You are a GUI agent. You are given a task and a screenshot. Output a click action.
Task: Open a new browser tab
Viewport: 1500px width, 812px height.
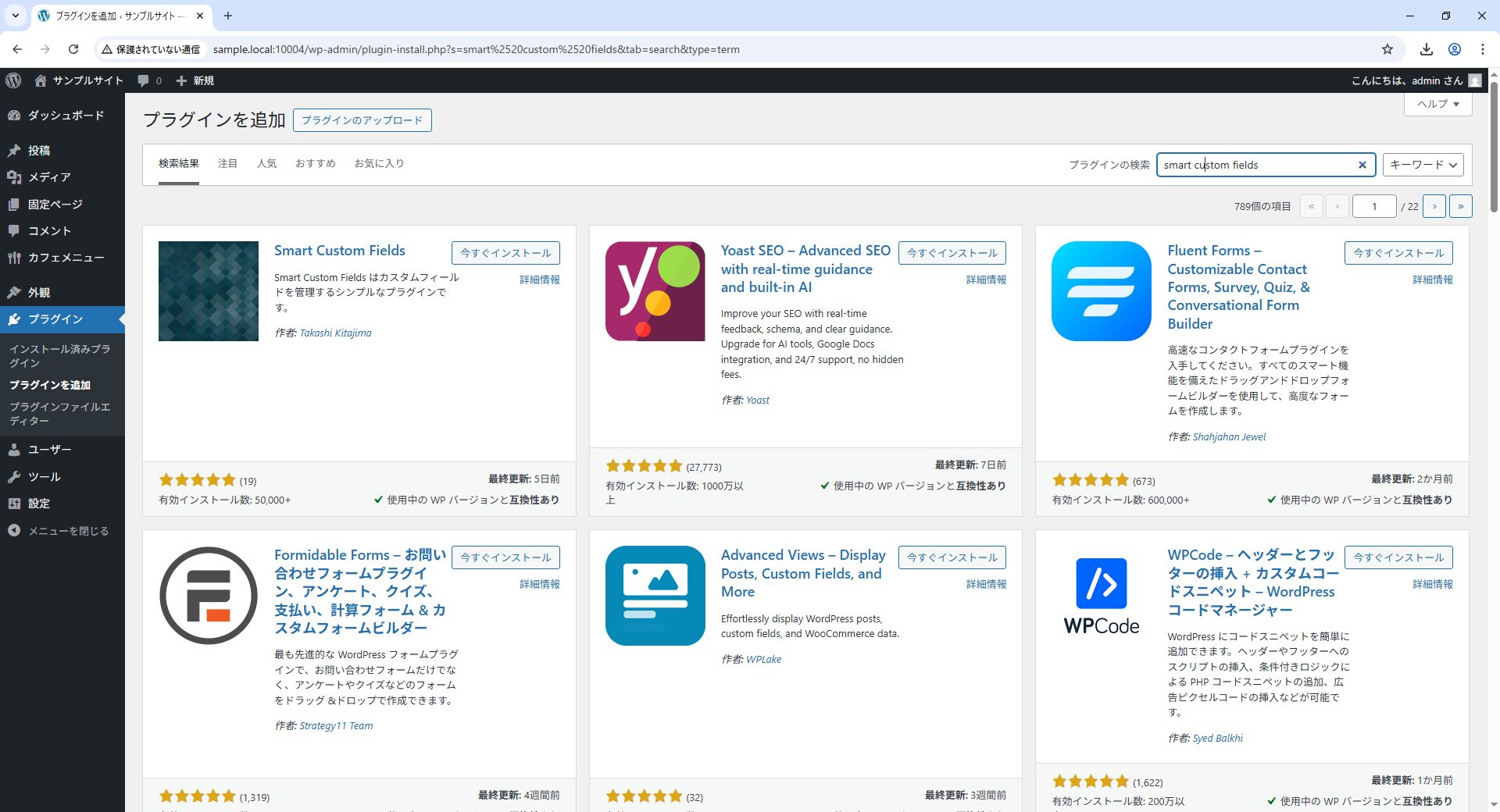pos(228,16)
